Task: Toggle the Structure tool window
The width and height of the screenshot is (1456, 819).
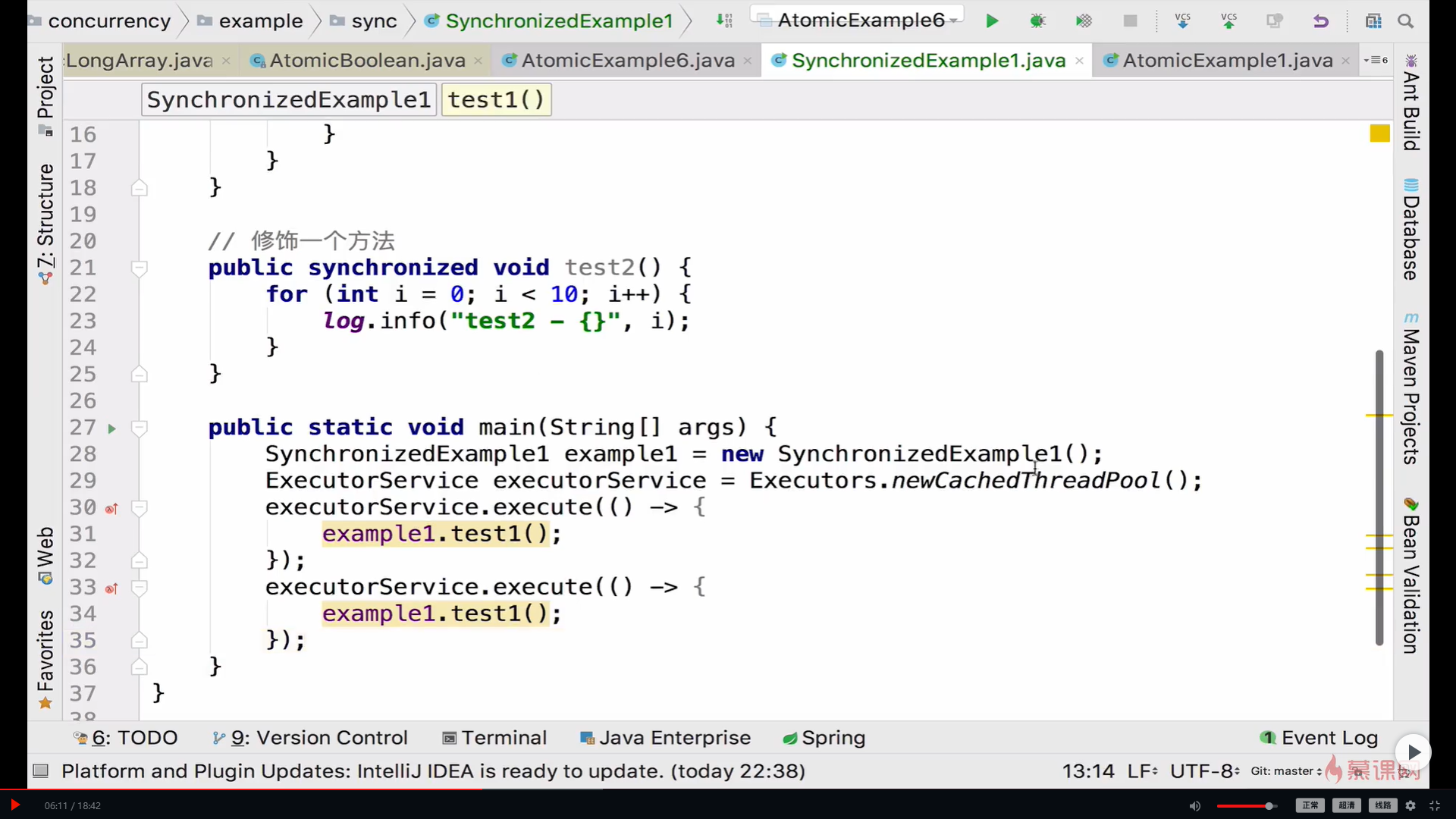Action: [45, 224]
